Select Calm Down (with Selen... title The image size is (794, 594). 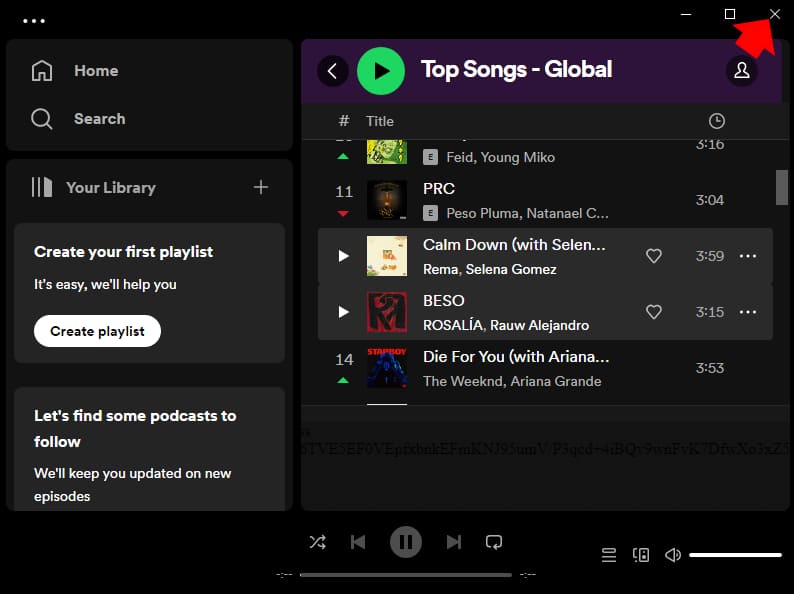click(x=514, y=245)
